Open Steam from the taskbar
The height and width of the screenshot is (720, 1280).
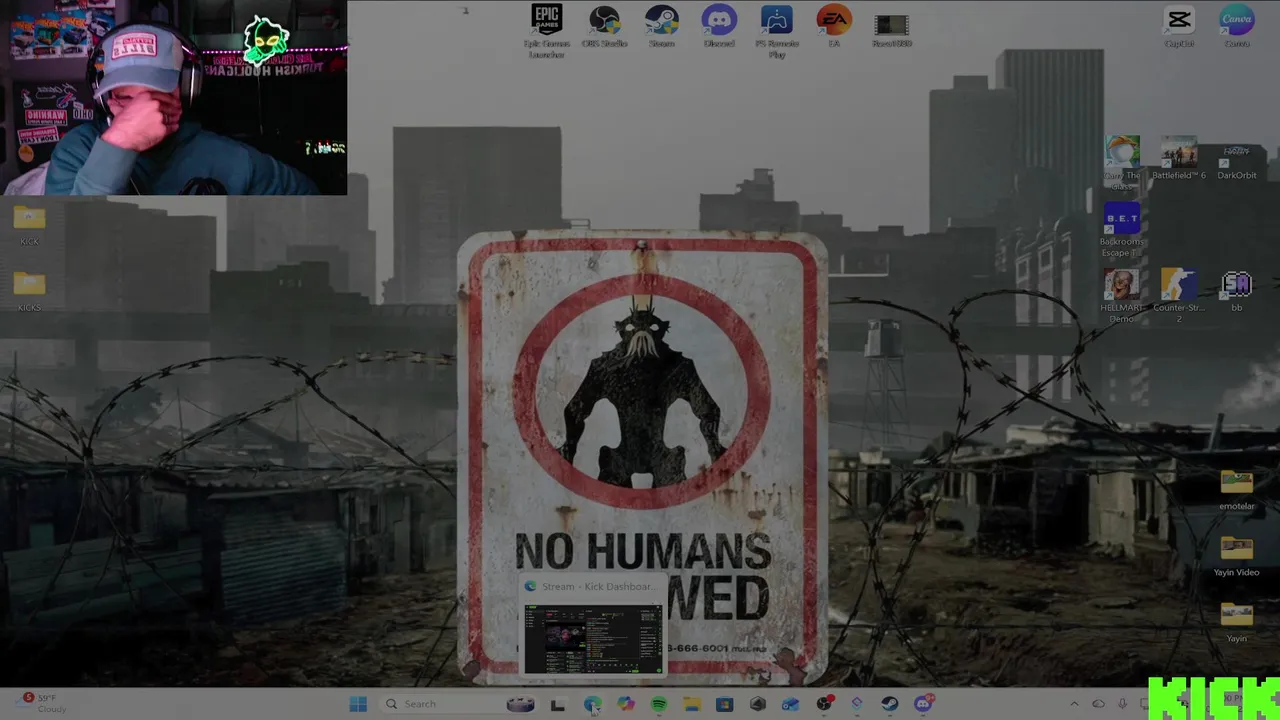(889, 704)
